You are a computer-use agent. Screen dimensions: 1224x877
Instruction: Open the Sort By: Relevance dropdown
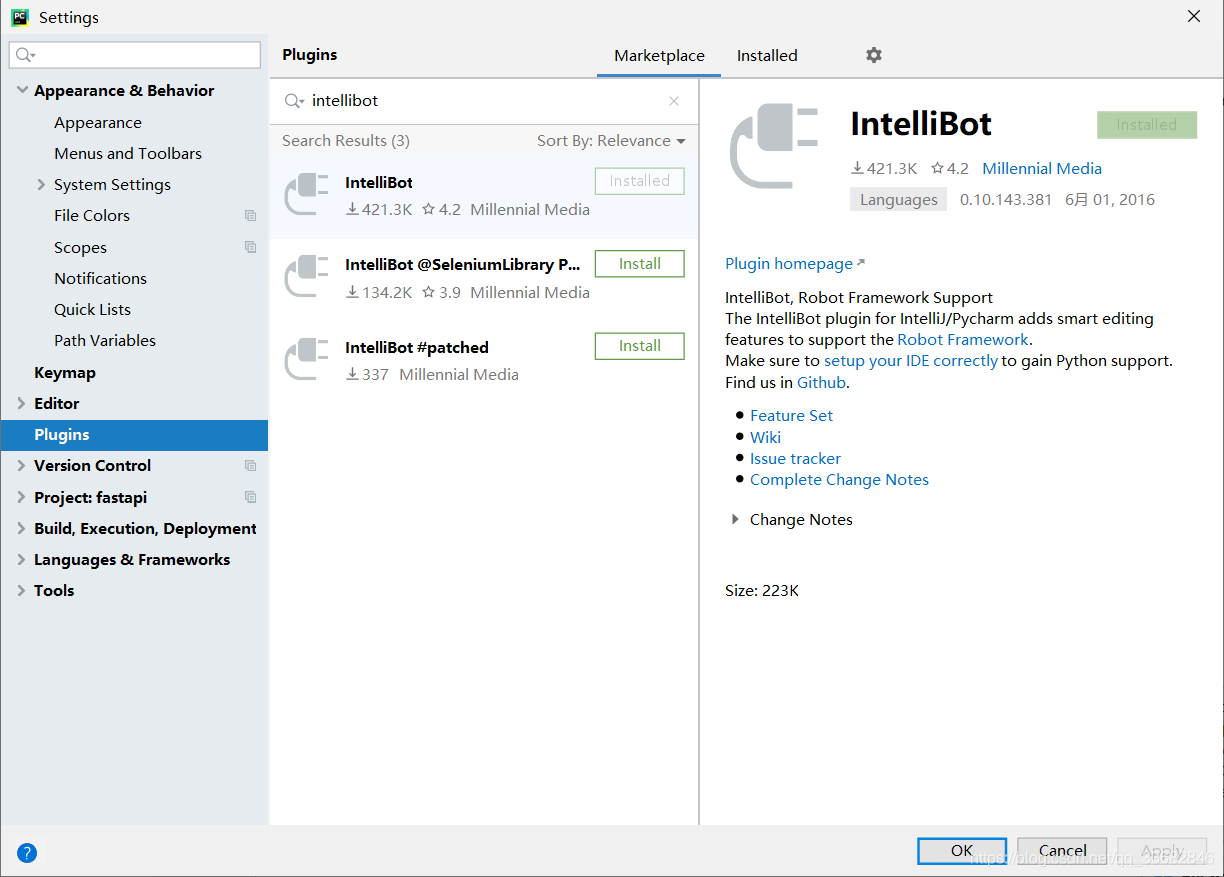611,141
